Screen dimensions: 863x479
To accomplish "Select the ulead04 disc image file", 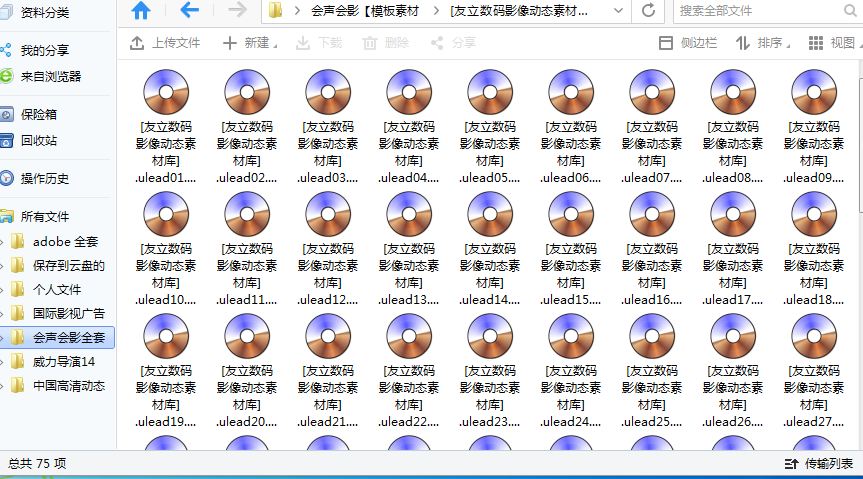I will [408, 126].
